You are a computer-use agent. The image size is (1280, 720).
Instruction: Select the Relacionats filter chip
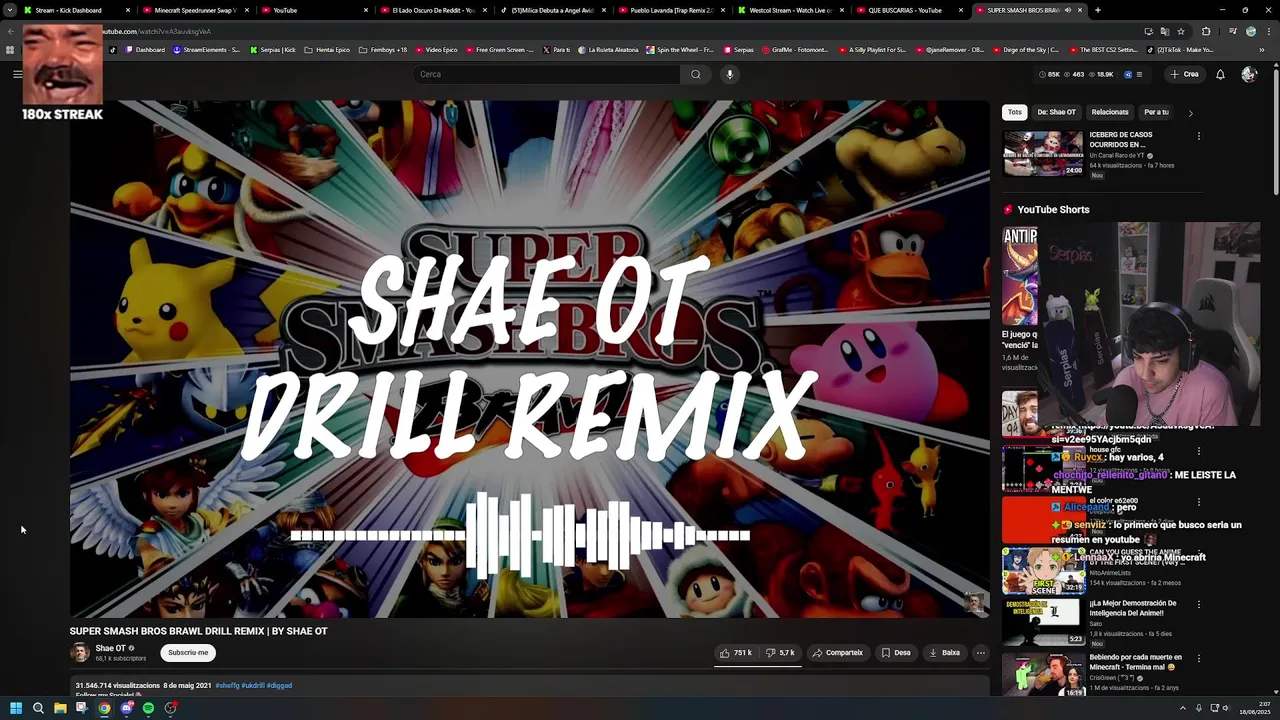(1110, 112)
